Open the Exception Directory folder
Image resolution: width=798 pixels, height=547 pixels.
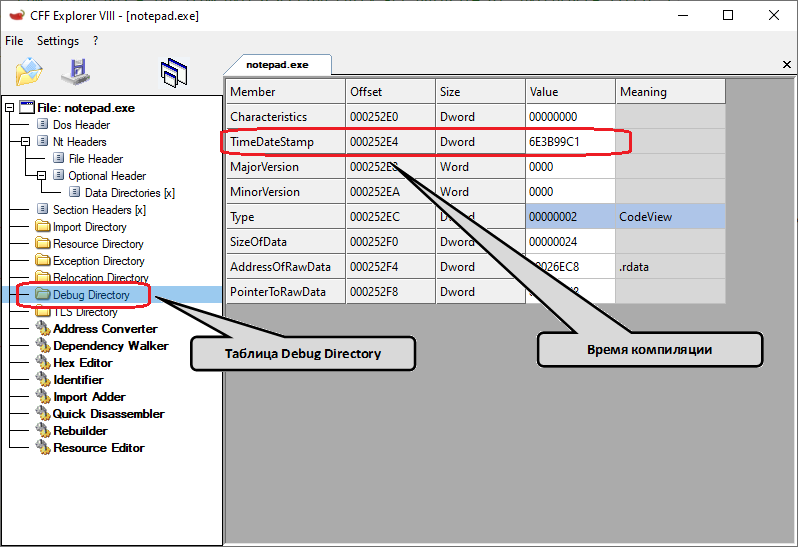99,261
